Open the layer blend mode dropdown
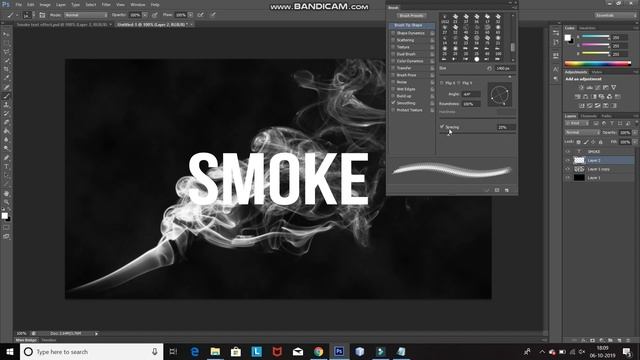640x360 pixels. tap(582, 133)
